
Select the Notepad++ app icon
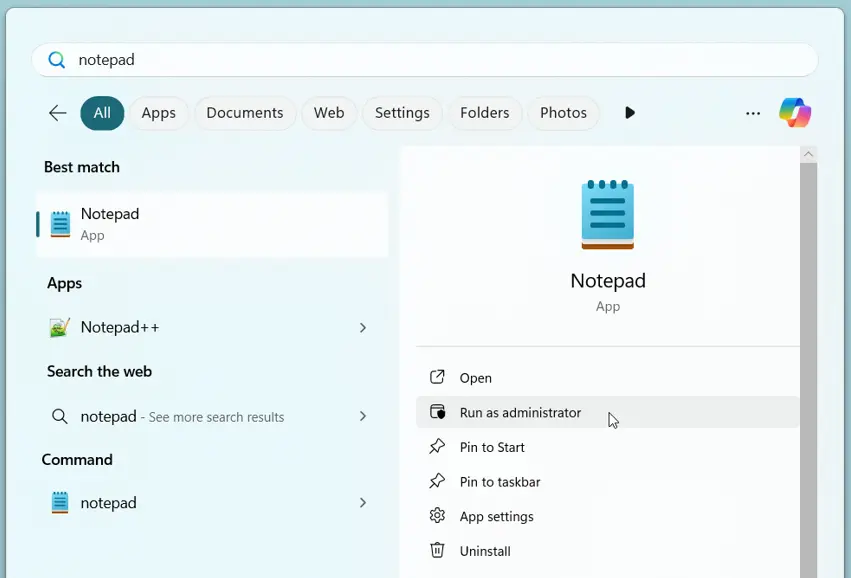pos(58,327)
